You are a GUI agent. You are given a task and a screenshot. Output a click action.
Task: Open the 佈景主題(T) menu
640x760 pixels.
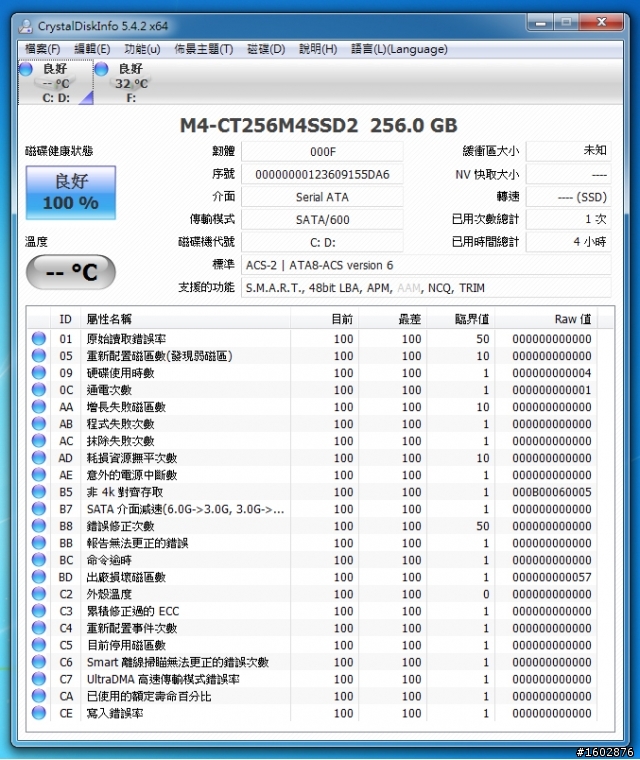[204, 49]
